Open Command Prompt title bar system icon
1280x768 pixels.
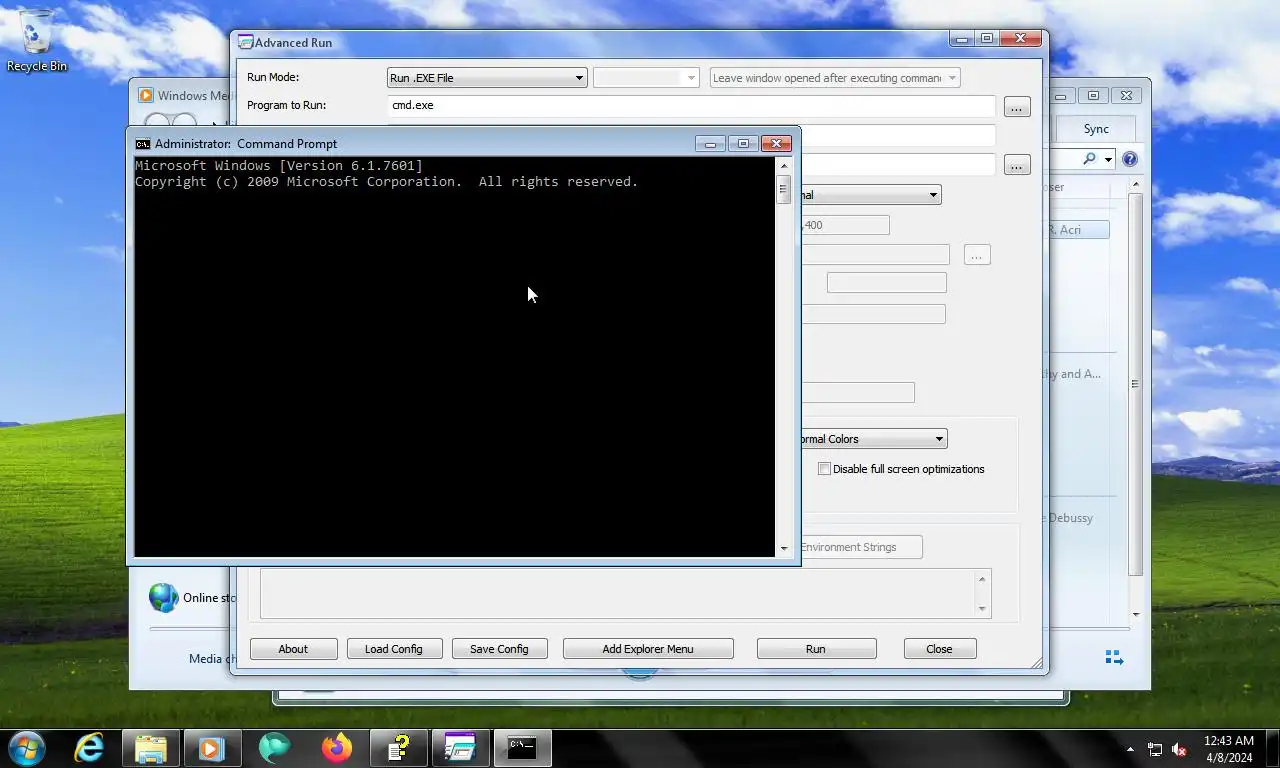143,144
